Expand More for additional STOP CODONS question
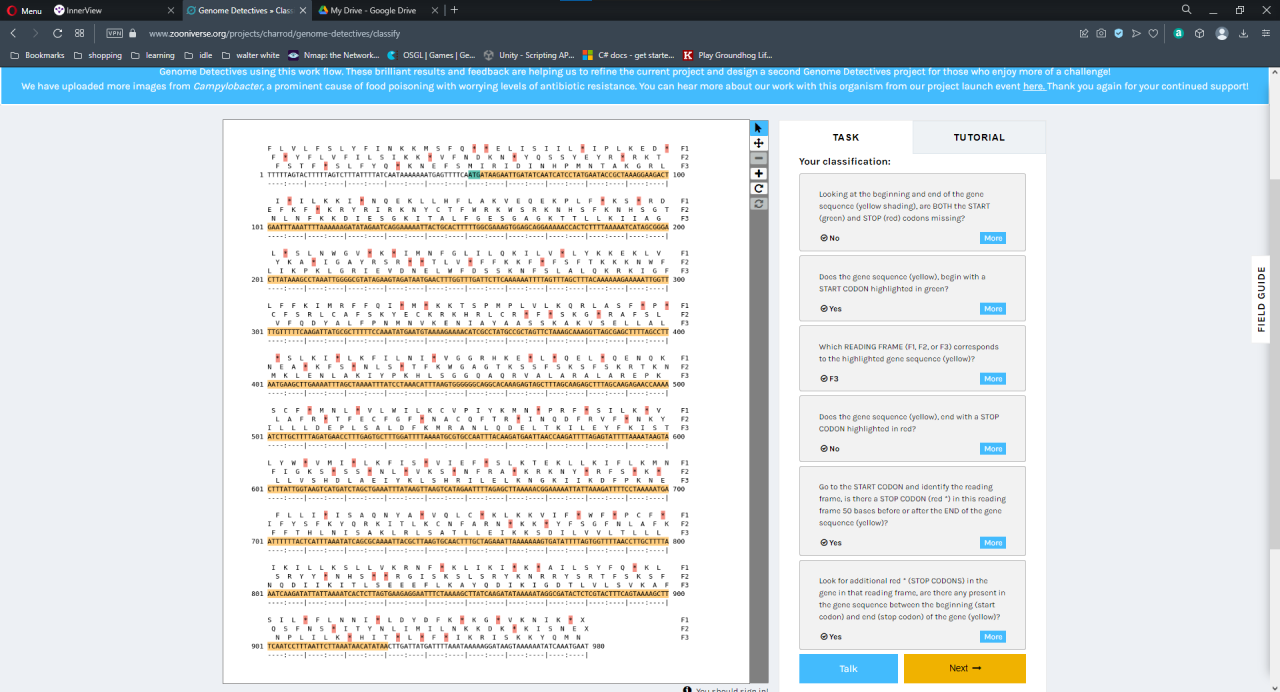1280x692 pixels. [x=992, y=636]
